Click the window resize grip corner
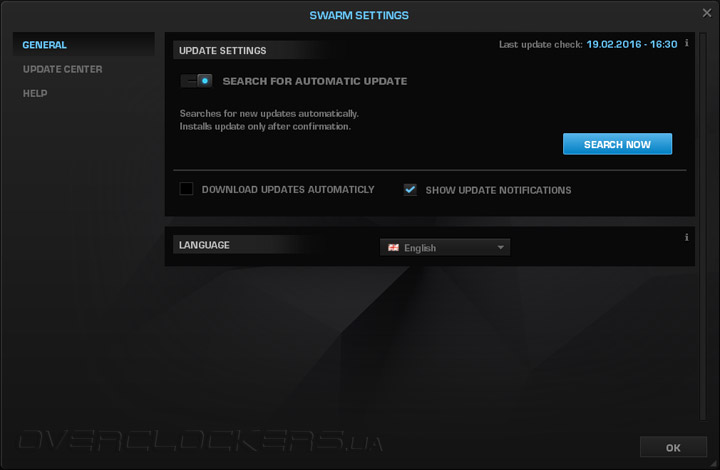This screenshot has width=720, height=470. pyautogui.click(x=713, y=464)
